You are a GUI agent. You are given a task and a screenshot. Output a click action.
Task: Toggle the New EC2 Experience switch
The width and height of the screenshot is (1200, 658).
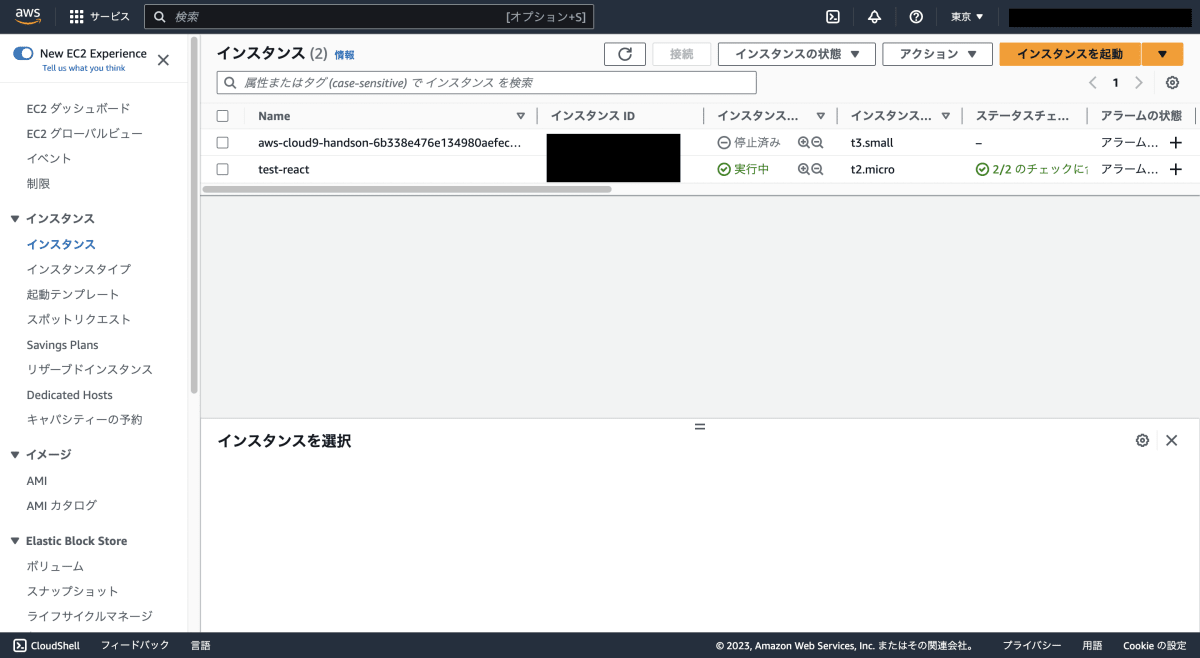click(x=23, y=53)
